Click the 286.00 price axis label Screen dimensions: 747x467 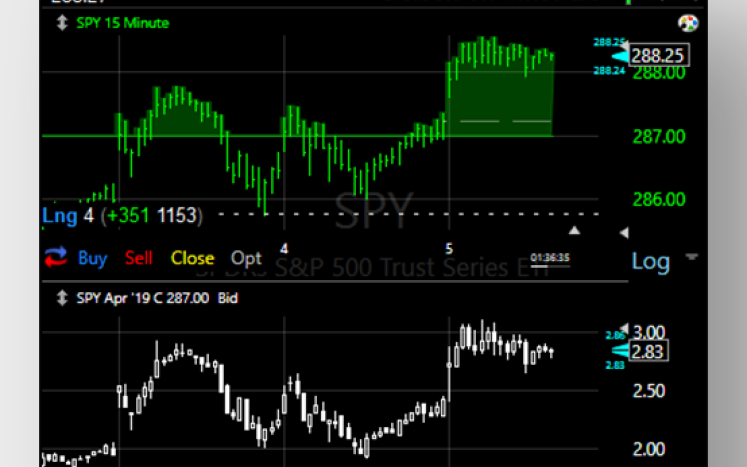(x=659, y=199)
